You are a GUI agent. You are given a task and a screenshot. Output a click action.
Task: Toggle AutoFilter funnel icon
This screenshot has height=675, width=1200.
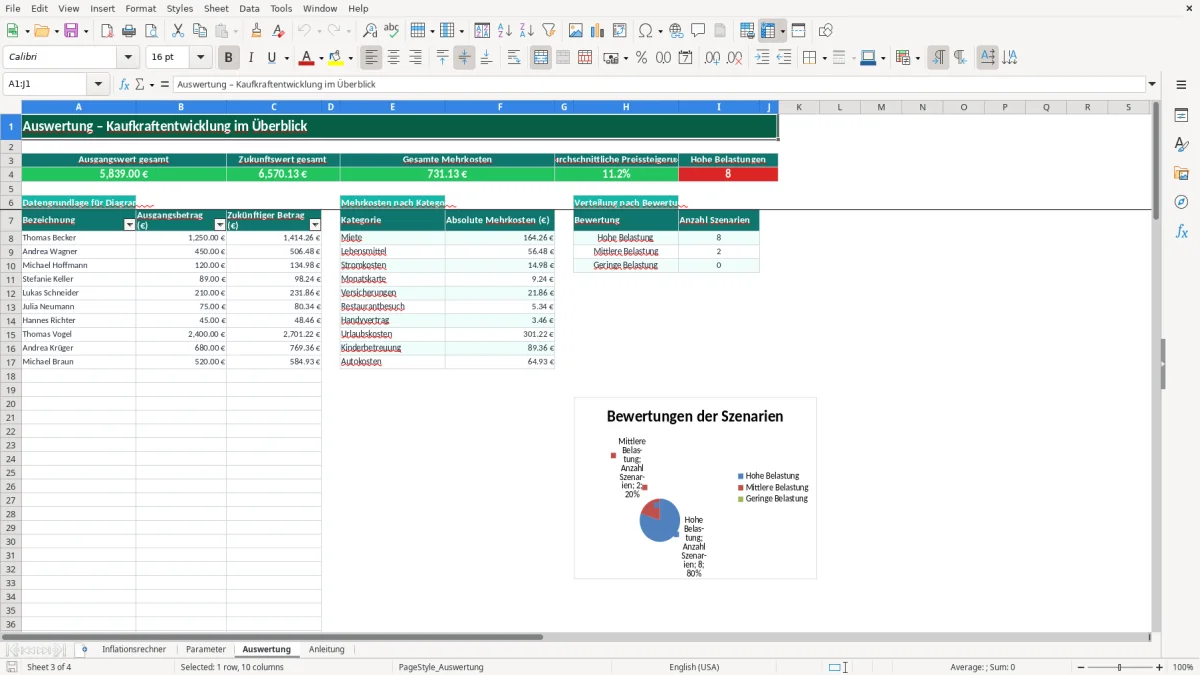point(549,31)
